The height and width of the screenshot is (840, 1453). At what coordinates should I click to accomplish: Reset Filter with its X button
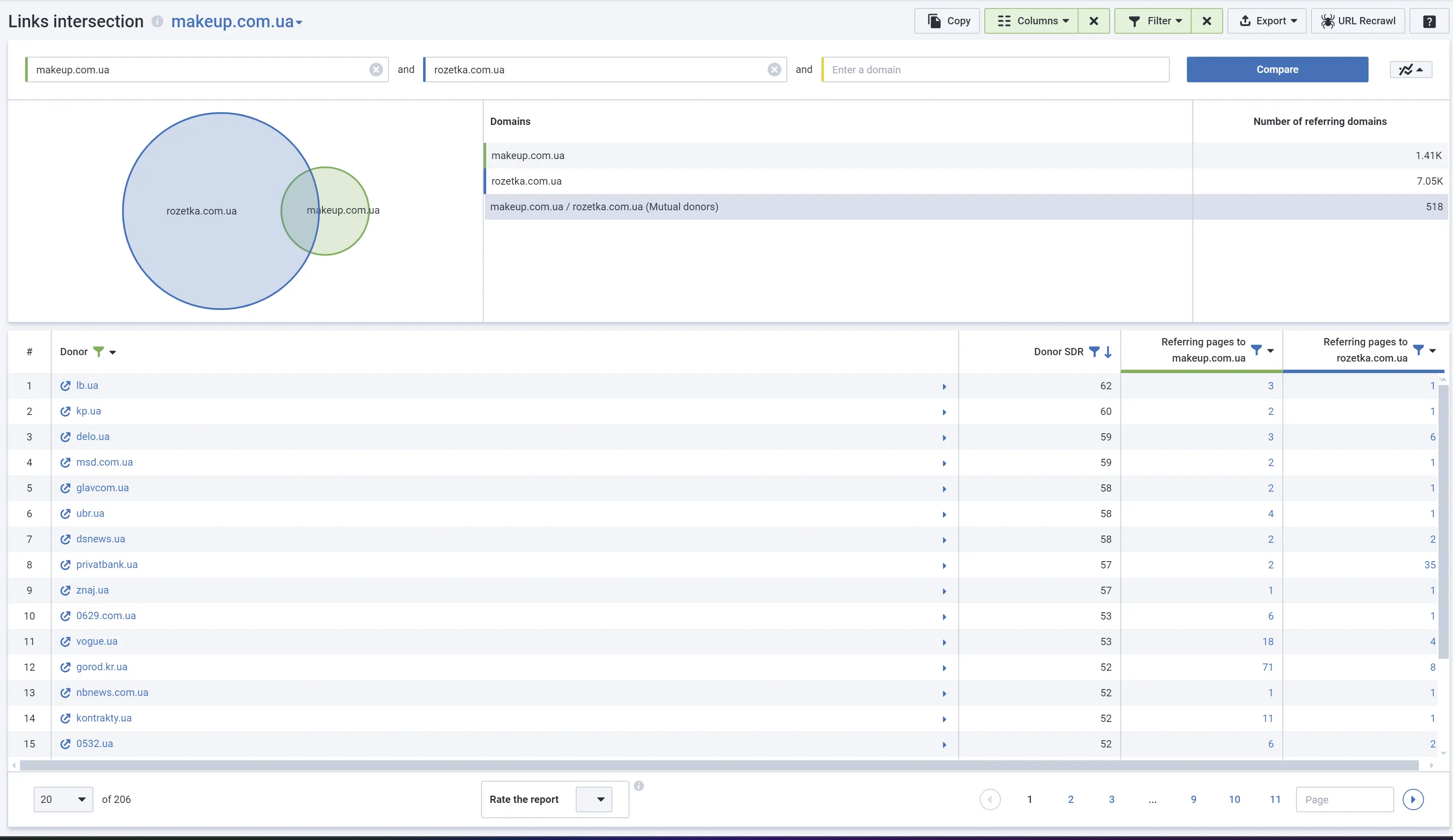coord(1206,21)
